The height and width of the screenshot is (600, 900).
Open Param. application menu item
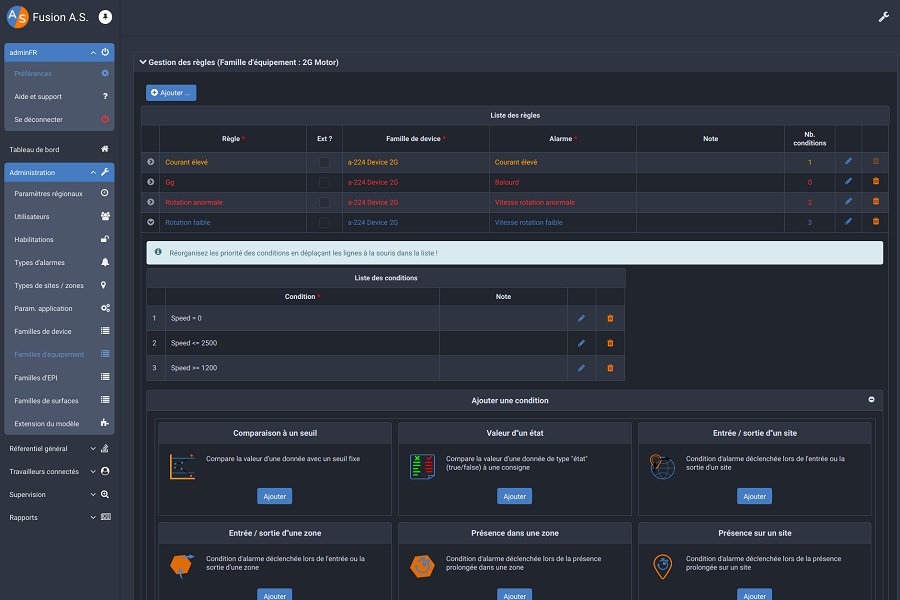(x=59, y=308)
